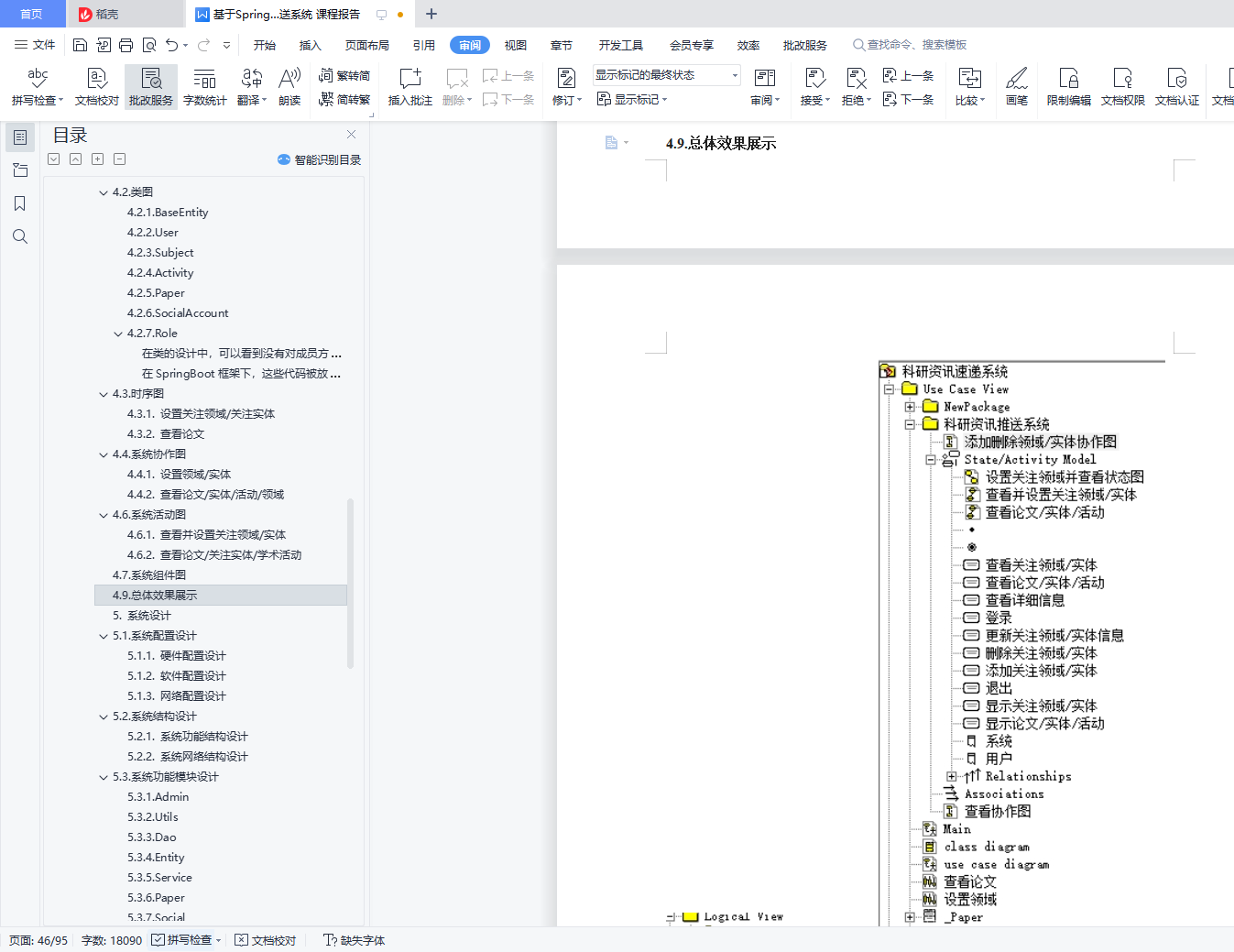This screenshot has width=1234, height=952.
Task: Switch to the 视图 ribbon tab
Action: (x=516, y=45)
